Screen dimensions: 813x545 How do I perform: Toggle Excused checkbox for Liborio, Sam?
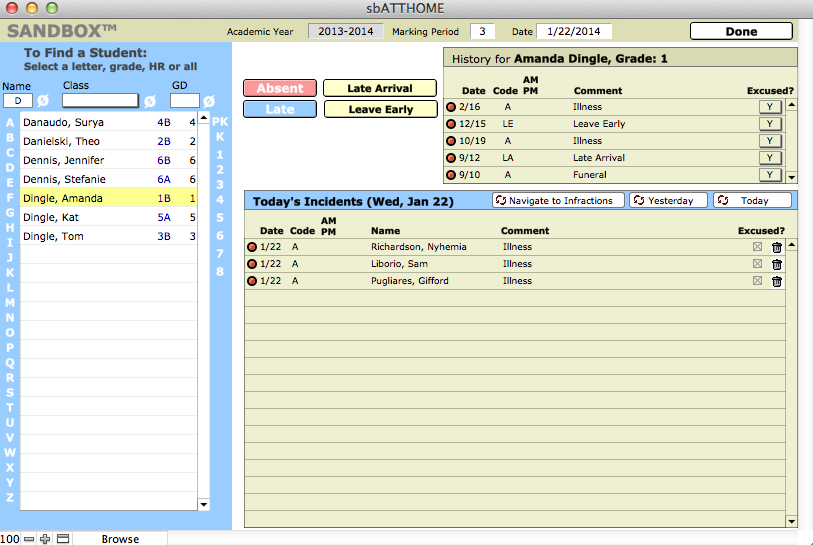pyautogui.click(x=757, y=264)
